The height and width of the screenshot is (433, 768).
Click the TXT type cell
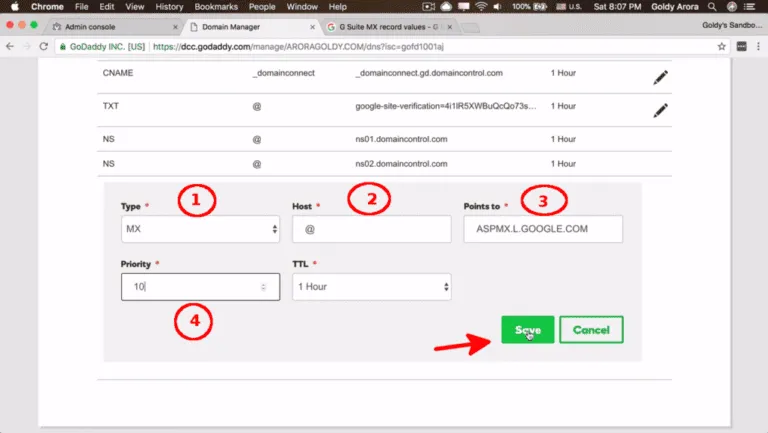tap(111, 106)
